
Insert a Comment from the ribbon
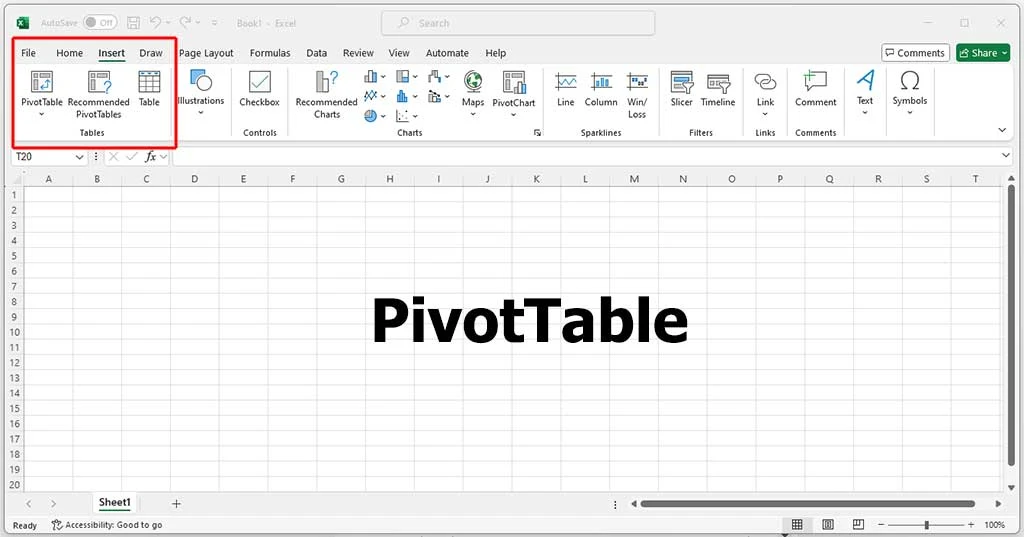pyautogui.click(x=816, y=89)
